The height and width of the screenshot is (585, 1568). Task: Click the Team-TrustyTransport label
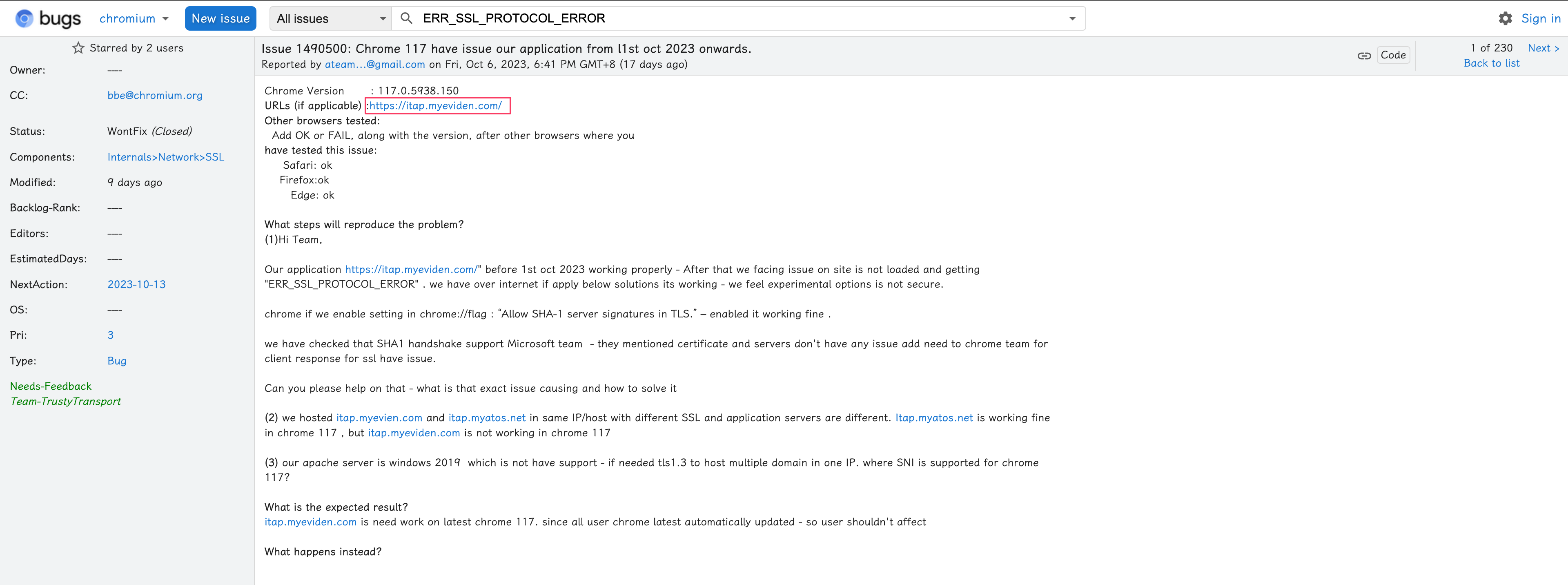[66, 402]
